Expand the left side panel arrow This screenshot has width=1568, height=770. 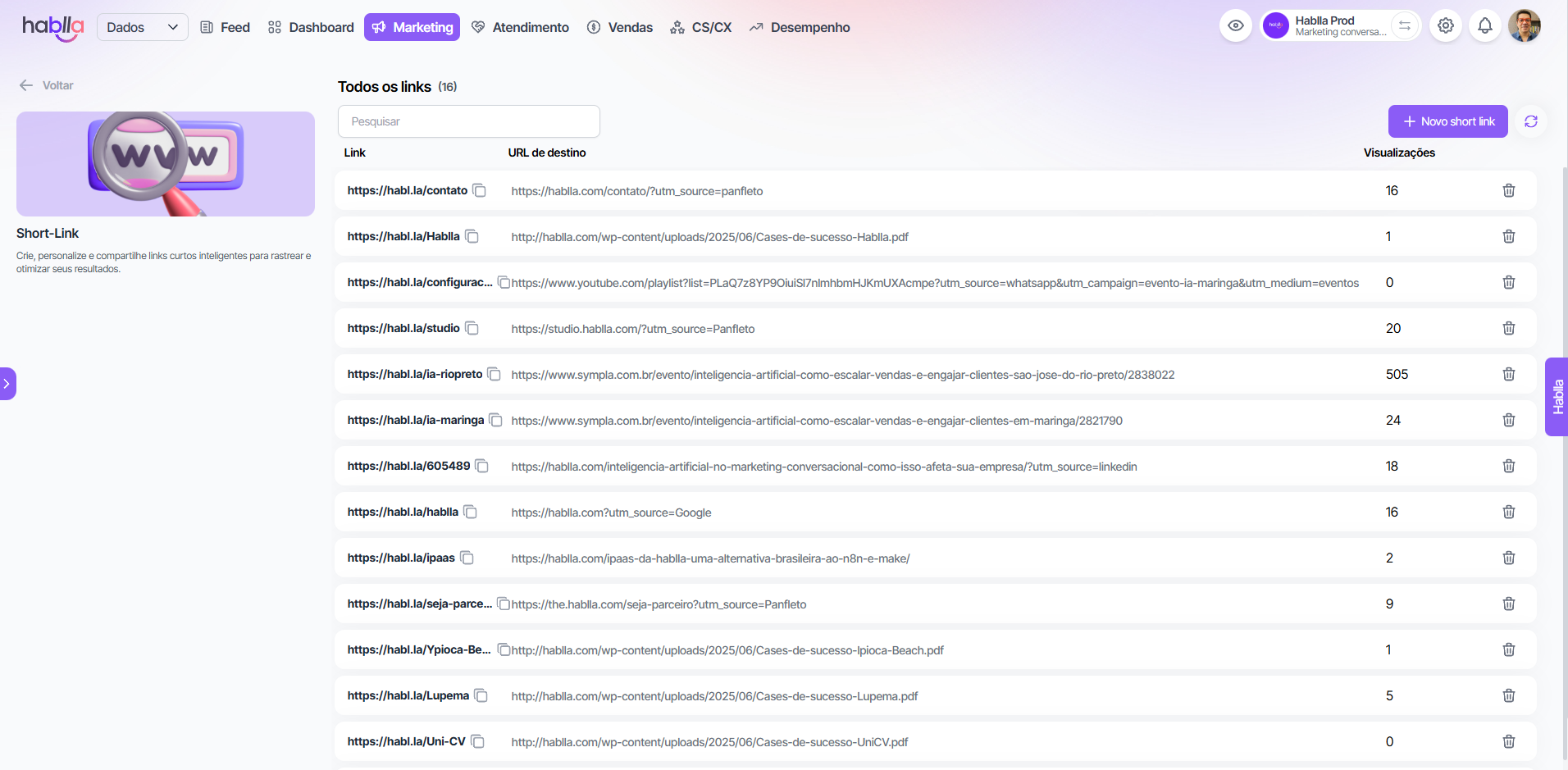point(7,384)
